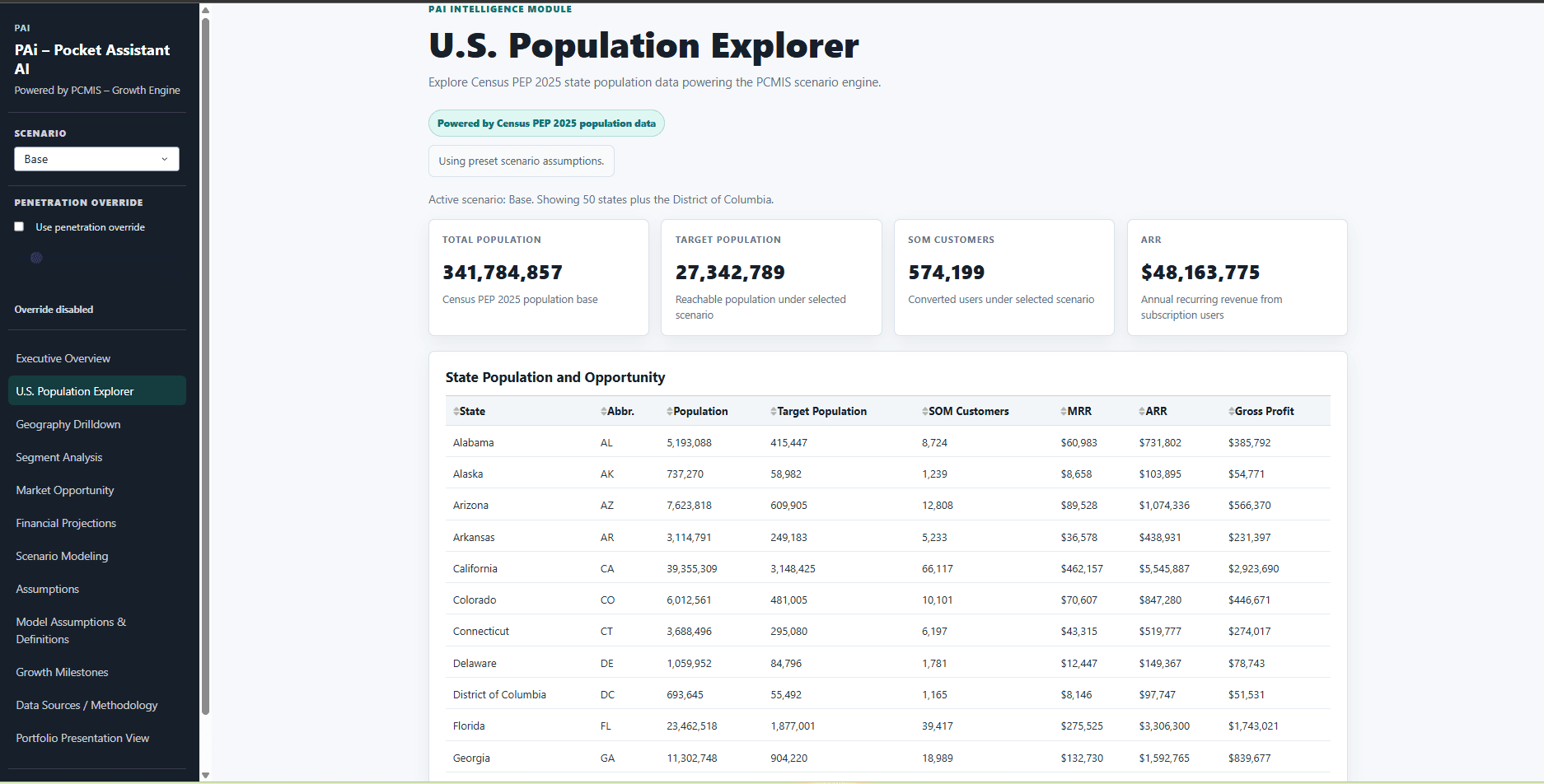
Task: Go to Scenario Modeling
Action: pyautogui.click(x=97, y=556)
